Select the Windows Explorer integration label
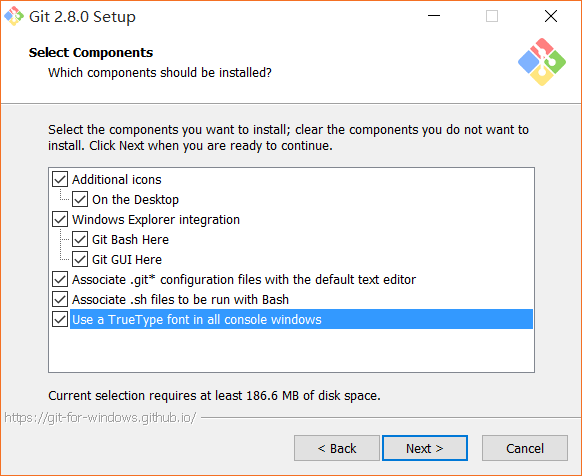The height and width of the screenshot is (476, 582). (x=156, y=220)
